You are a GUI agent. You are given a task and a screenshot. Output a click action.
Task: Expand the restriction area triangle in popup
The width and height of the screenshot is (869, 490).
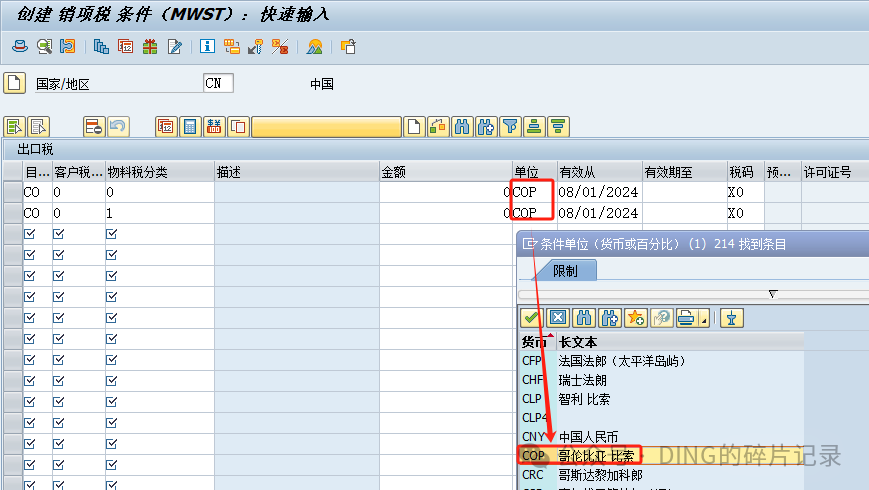click(x=773, y=294)
